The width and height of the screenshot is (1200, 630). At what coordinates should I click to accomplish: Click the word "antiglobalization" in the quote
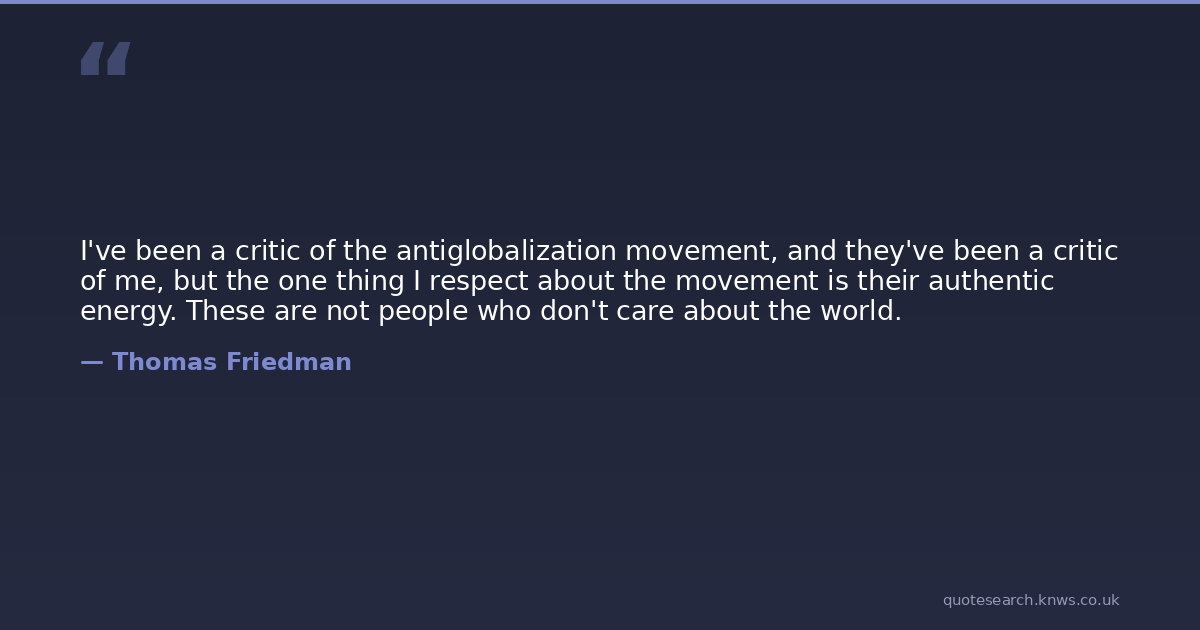point(506,251)
